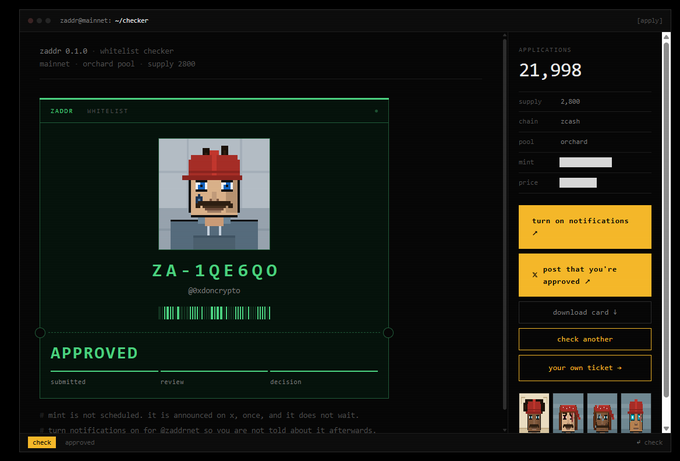This screenshot has width=680, height=461.
Task: Click the title zaddr@mainnet: ~/checker
Action: pos(104,20)
